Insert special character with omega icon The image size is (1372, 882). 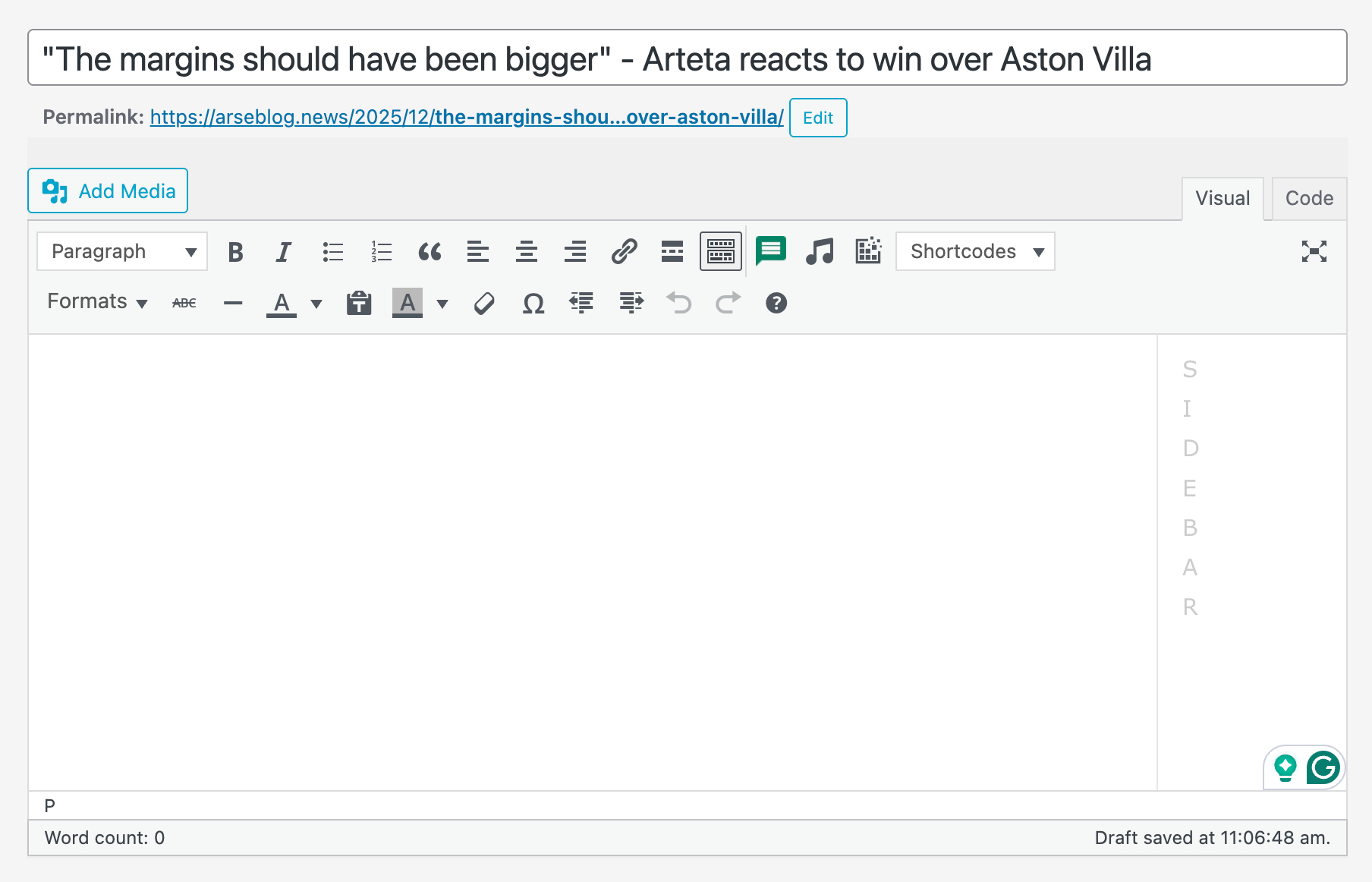(533, 304)
